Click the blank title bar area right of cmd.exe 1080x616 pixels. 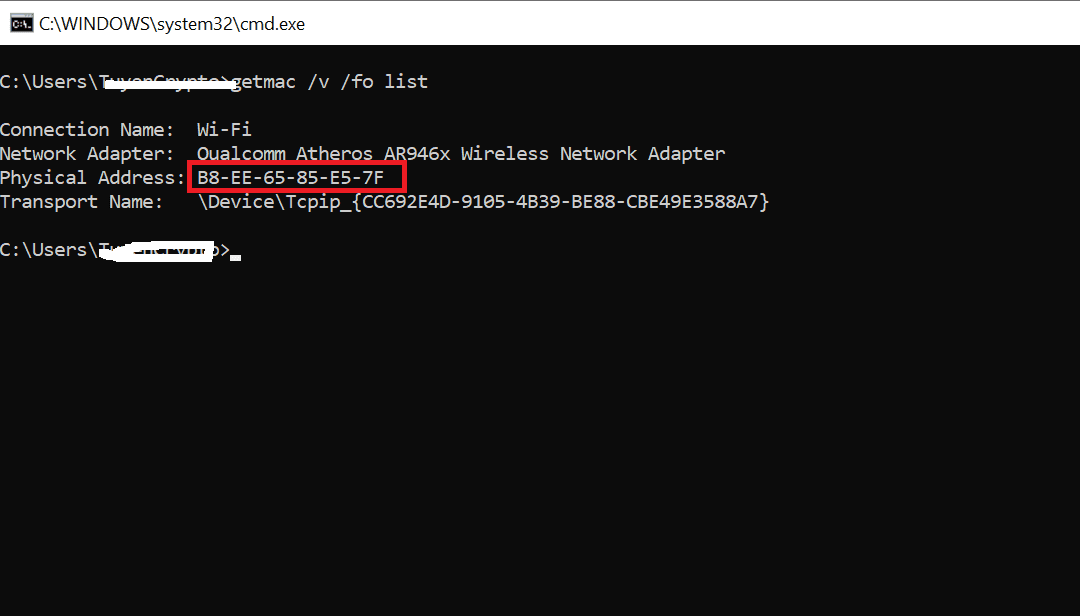tap(689, 23)
